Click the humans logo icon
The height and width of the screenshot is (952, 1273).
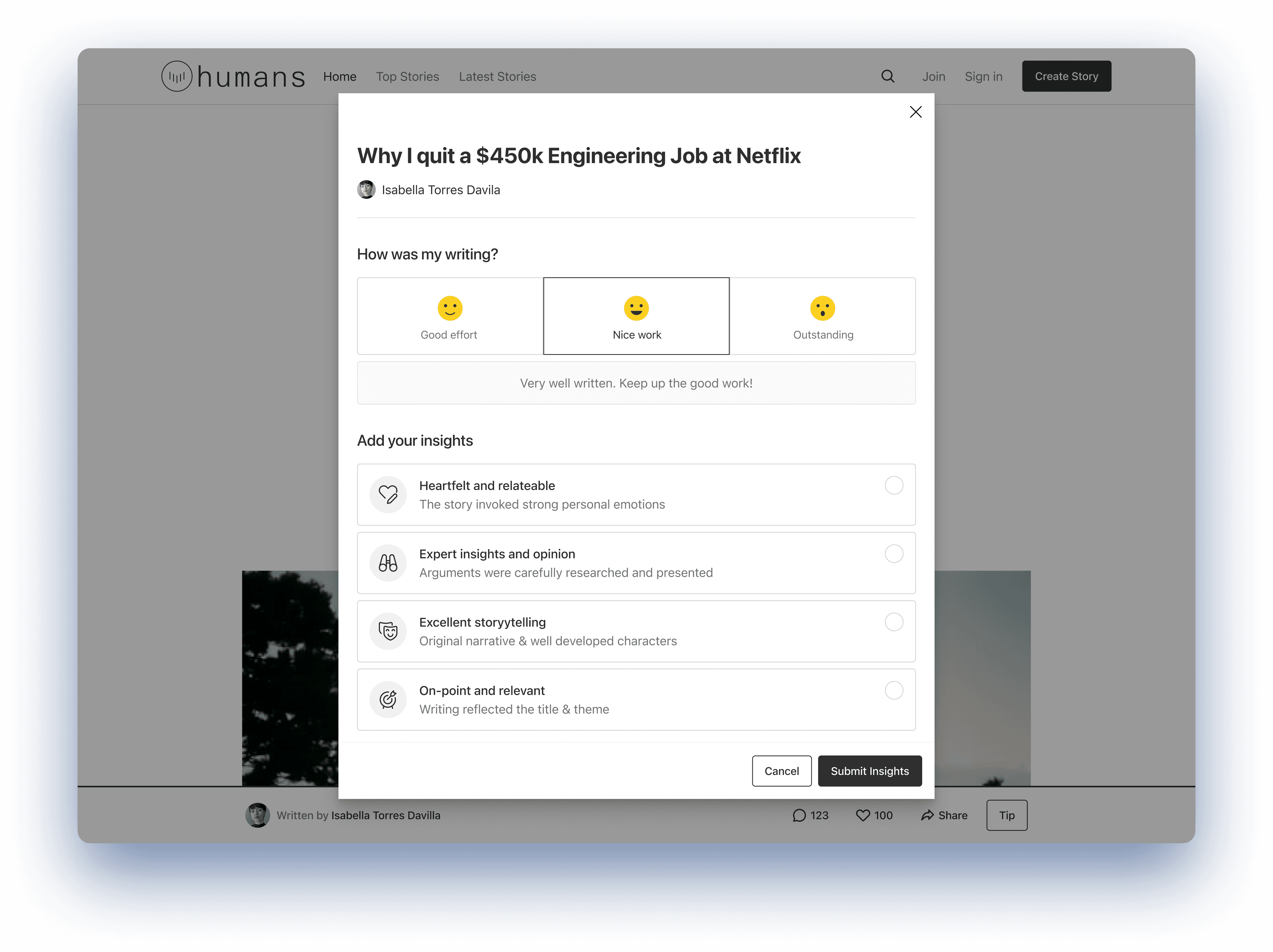click(177, 76)
